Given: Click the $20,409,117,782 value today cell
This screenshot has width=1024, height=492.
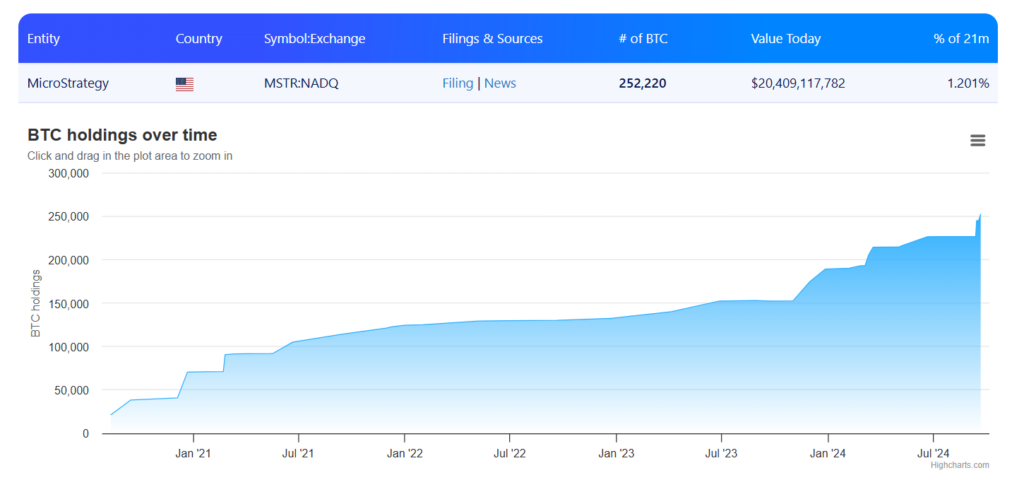Looking at the screenshot, I should [x=797, y=83].
